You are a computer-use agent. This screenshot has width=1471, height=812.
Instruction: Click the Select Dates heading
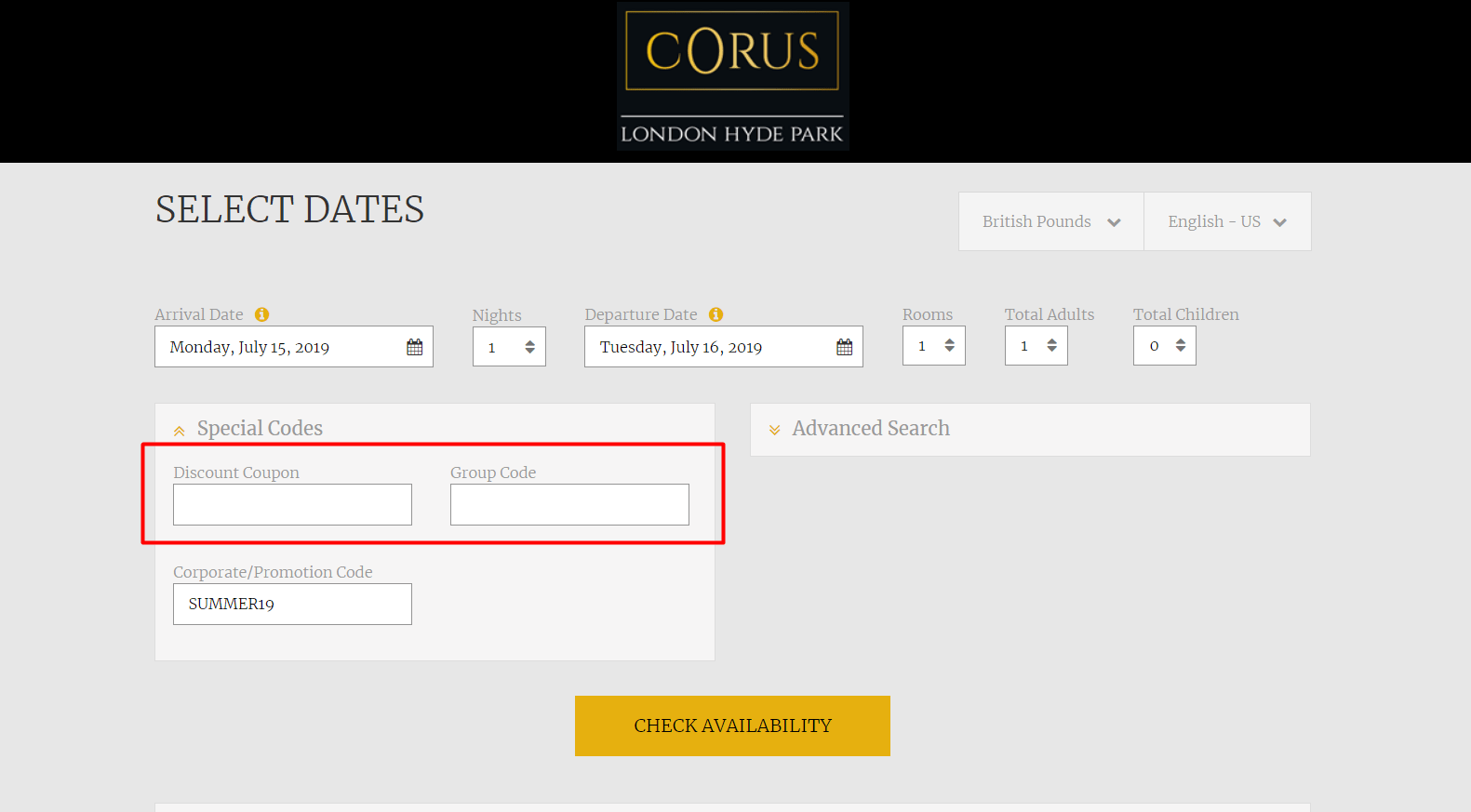coord(289,209)
